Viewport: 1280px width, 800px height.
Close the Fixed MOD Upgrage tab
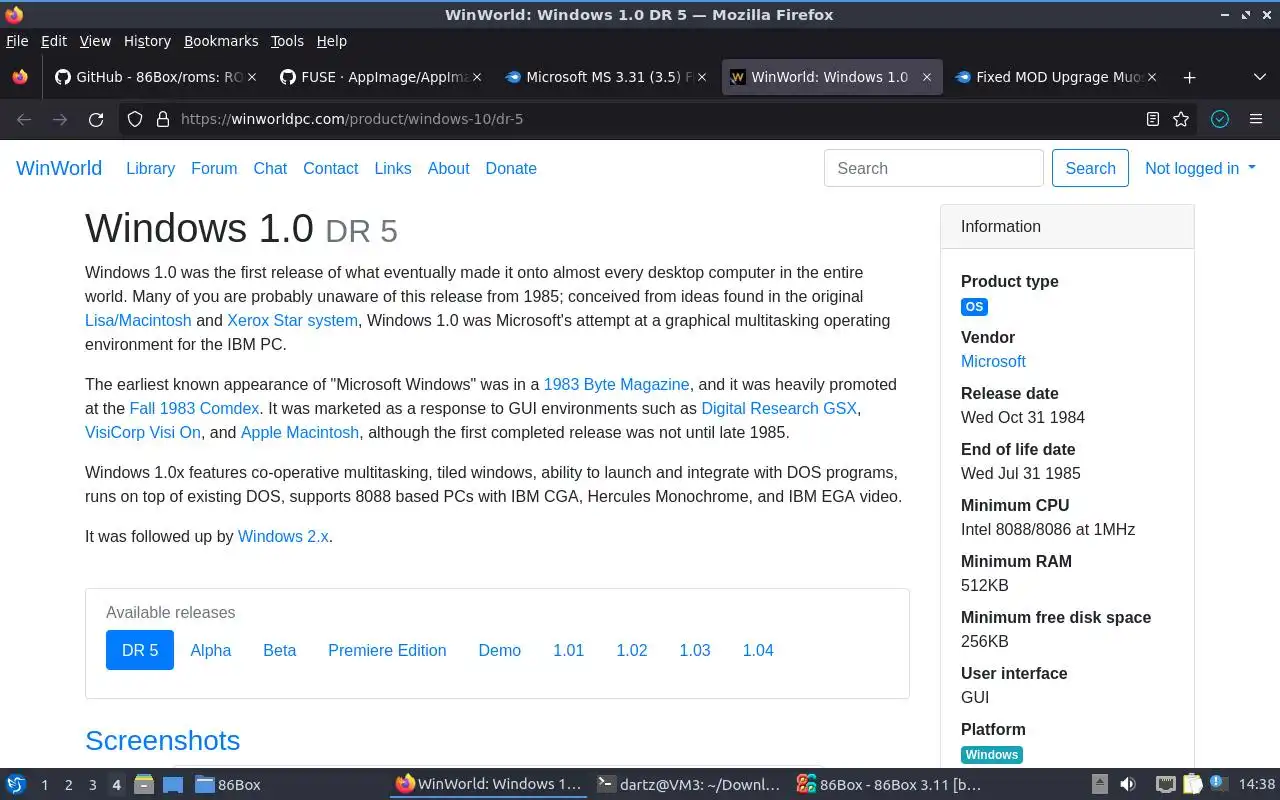[x=1152, y=77]
